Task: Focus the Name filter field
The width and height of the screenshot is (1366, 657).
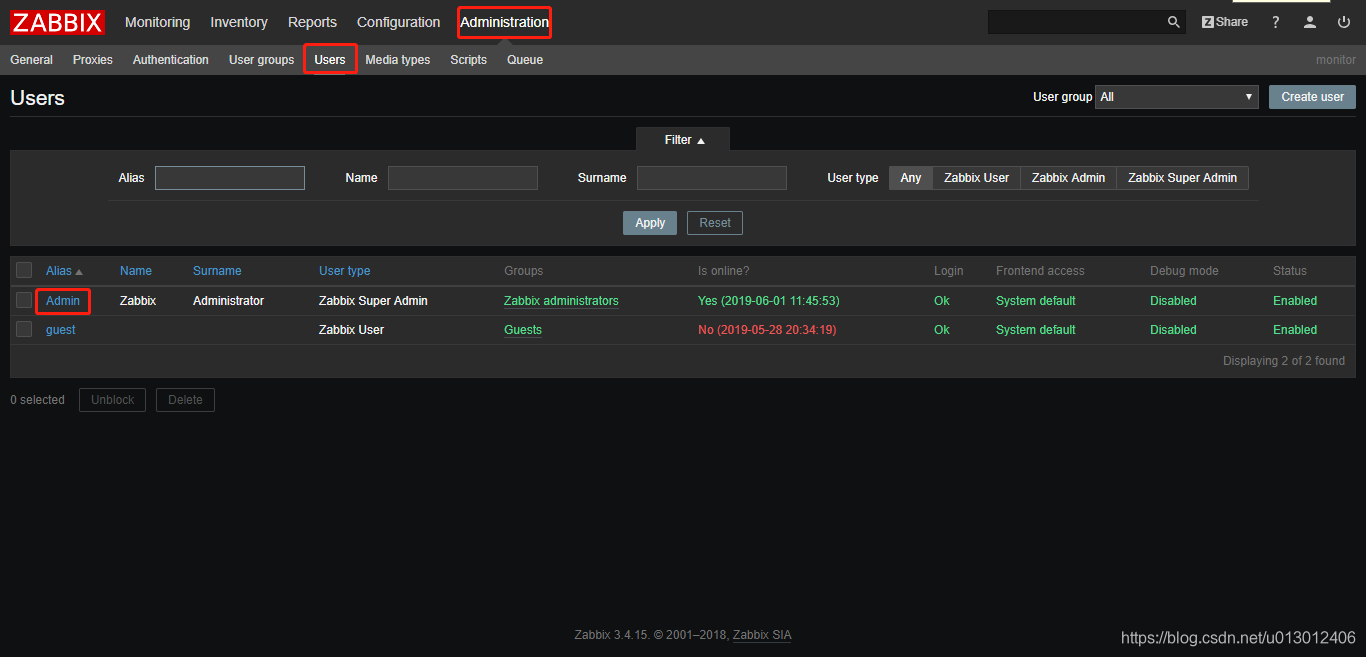Action: (x=463, y=178)
